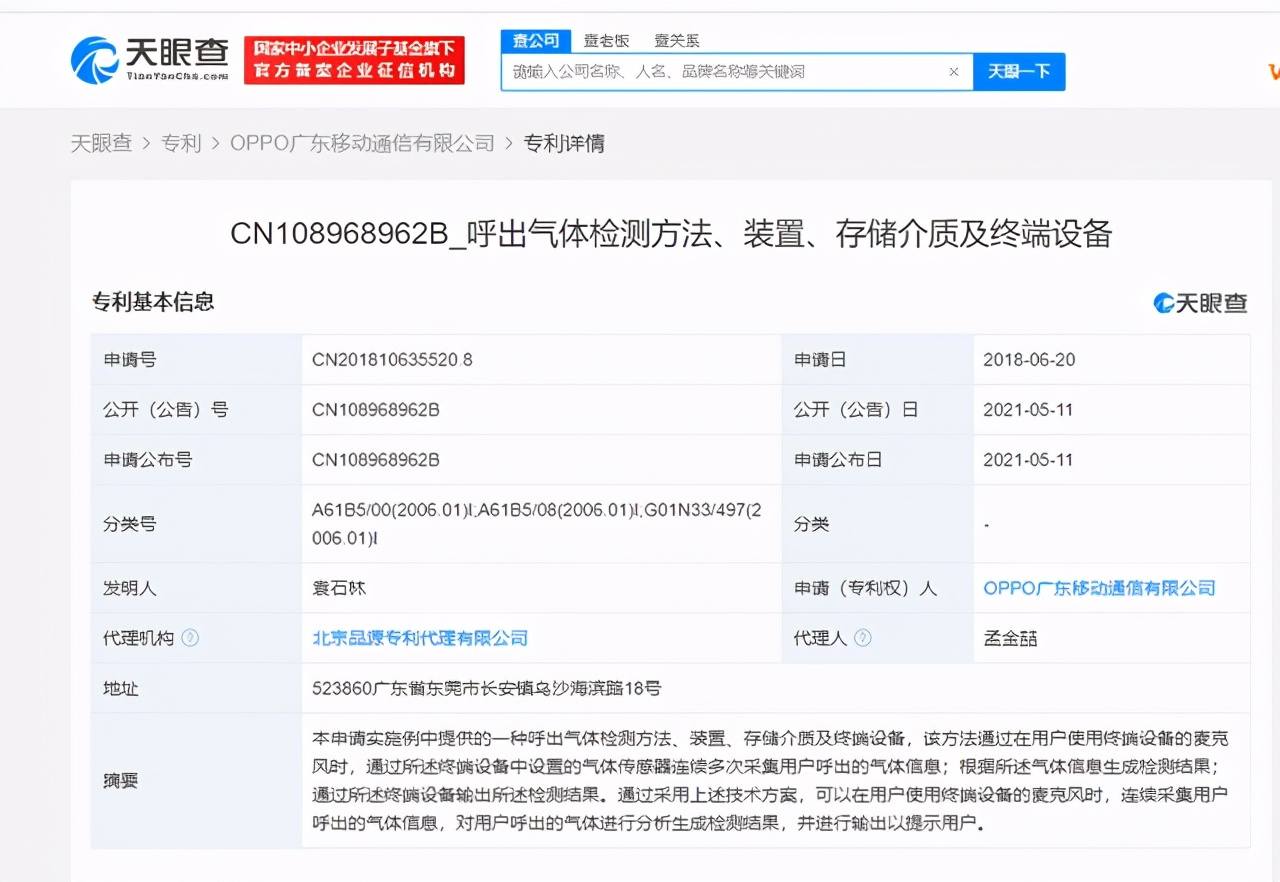This screenshot has width=1280, height=882.
Task: Click the orange V icon at top right
Action: (x=1274, y=71)
